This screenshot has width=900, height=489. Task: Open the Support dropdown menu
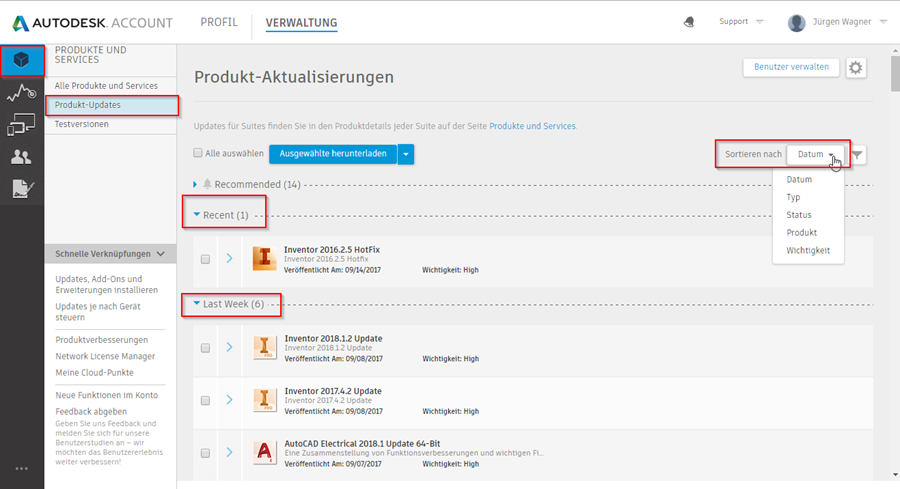(741, 22)
